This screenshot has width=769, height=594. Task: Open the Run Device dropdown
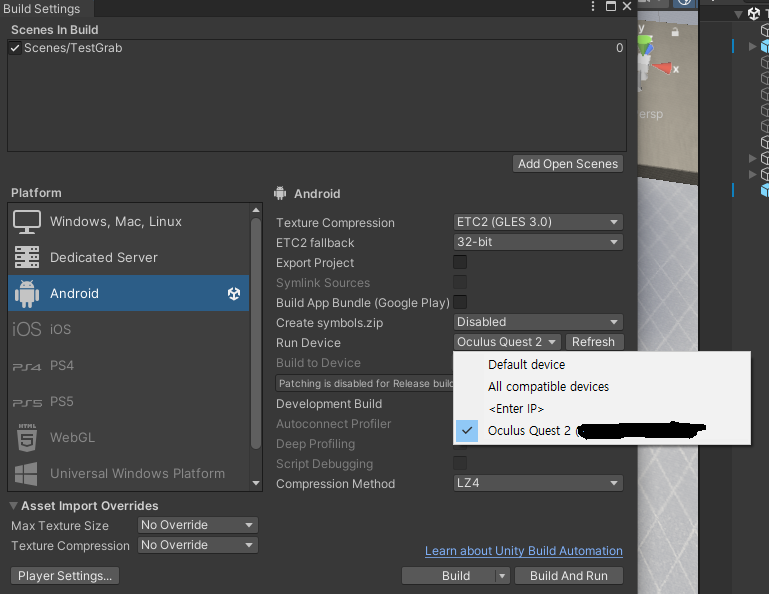(507, 341)
